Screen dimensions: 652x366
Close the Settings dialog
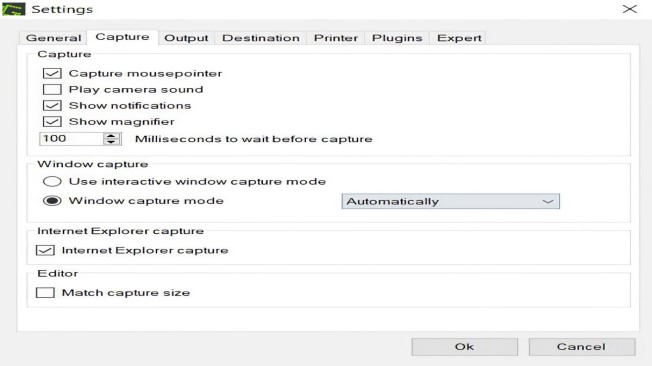(x=630, y=9)
